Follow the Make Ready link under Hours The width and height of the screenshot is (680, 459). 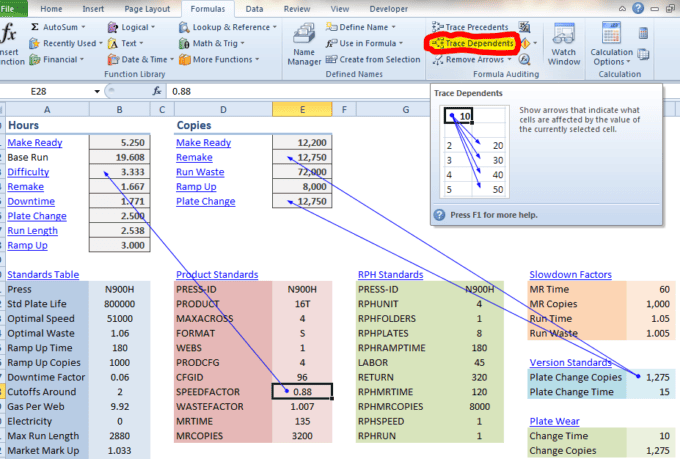[x=35, y=143]
